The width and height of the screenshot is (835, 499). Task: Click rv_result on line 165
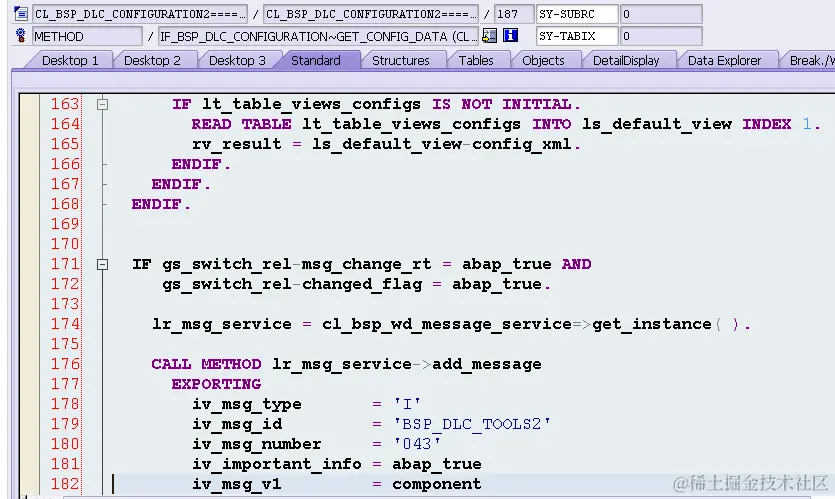236,144
